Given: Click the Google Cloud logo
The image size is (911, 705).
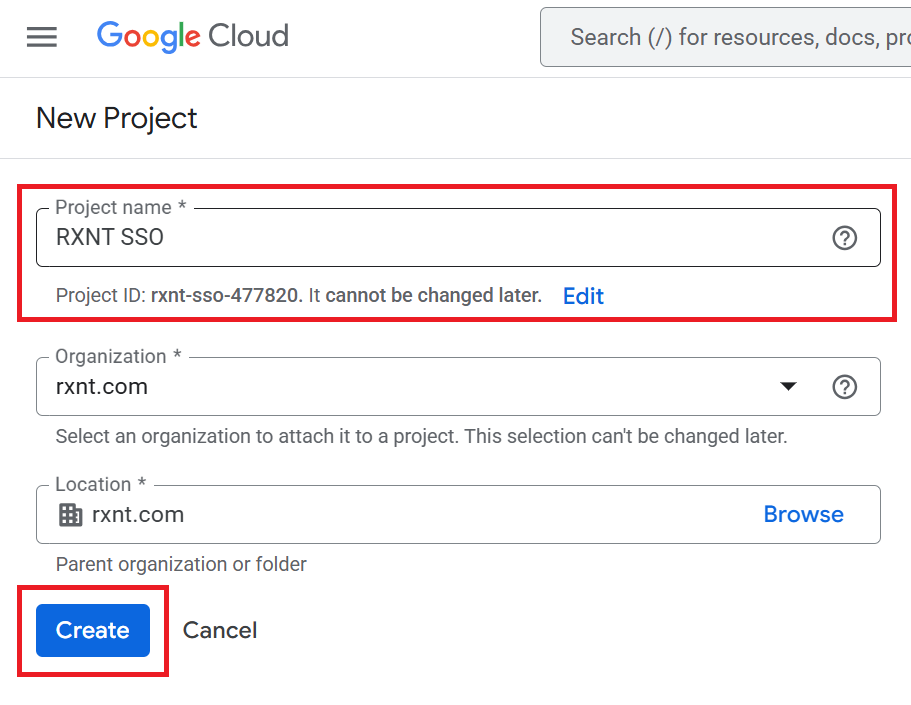Looking at the screenshot, I should coord(193,37).
